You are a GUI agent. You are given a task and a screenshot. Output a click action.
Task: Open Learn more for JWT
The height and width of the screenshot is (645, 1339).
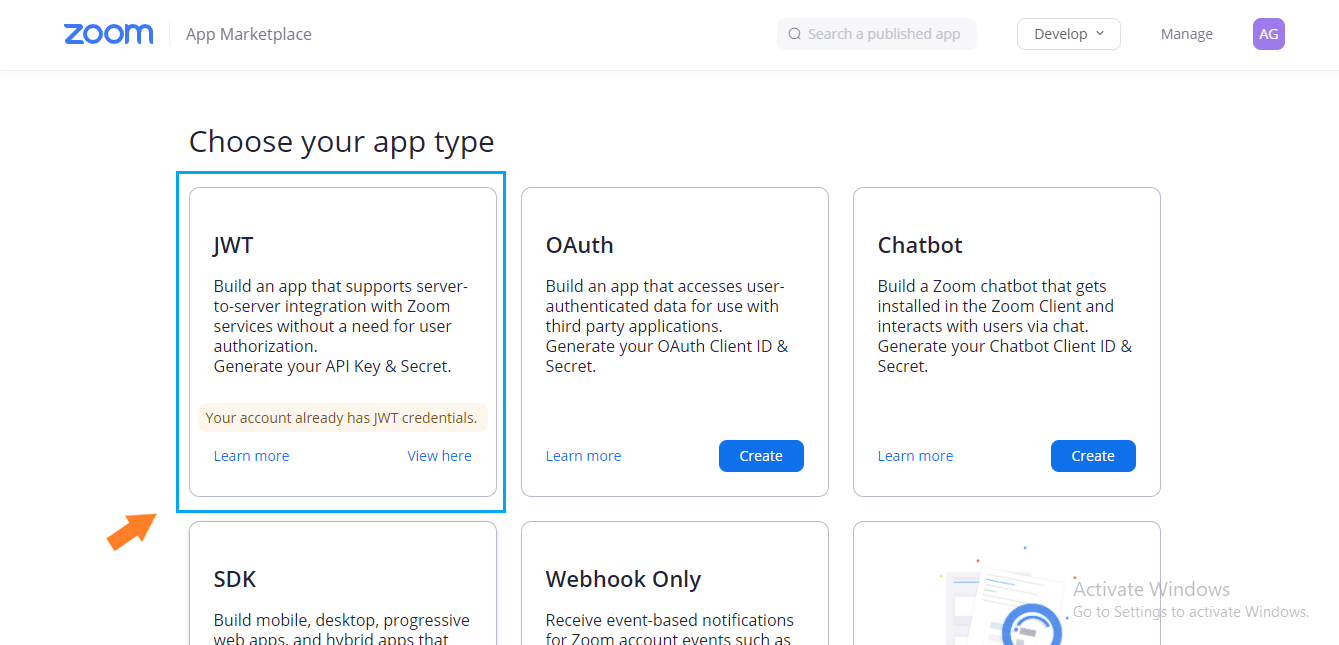tap(251, 456)
